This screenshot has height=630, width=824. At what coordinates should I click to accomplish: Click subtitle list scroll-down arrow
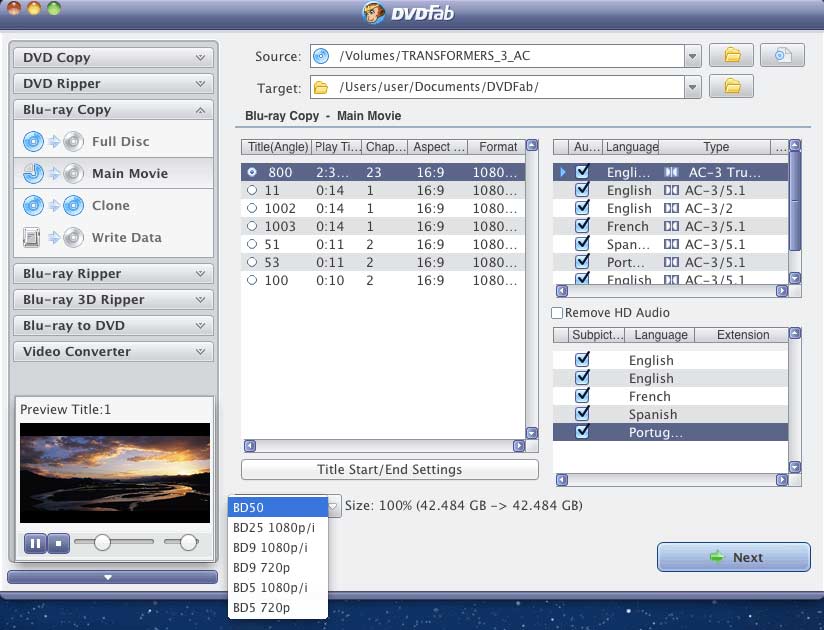795,467
